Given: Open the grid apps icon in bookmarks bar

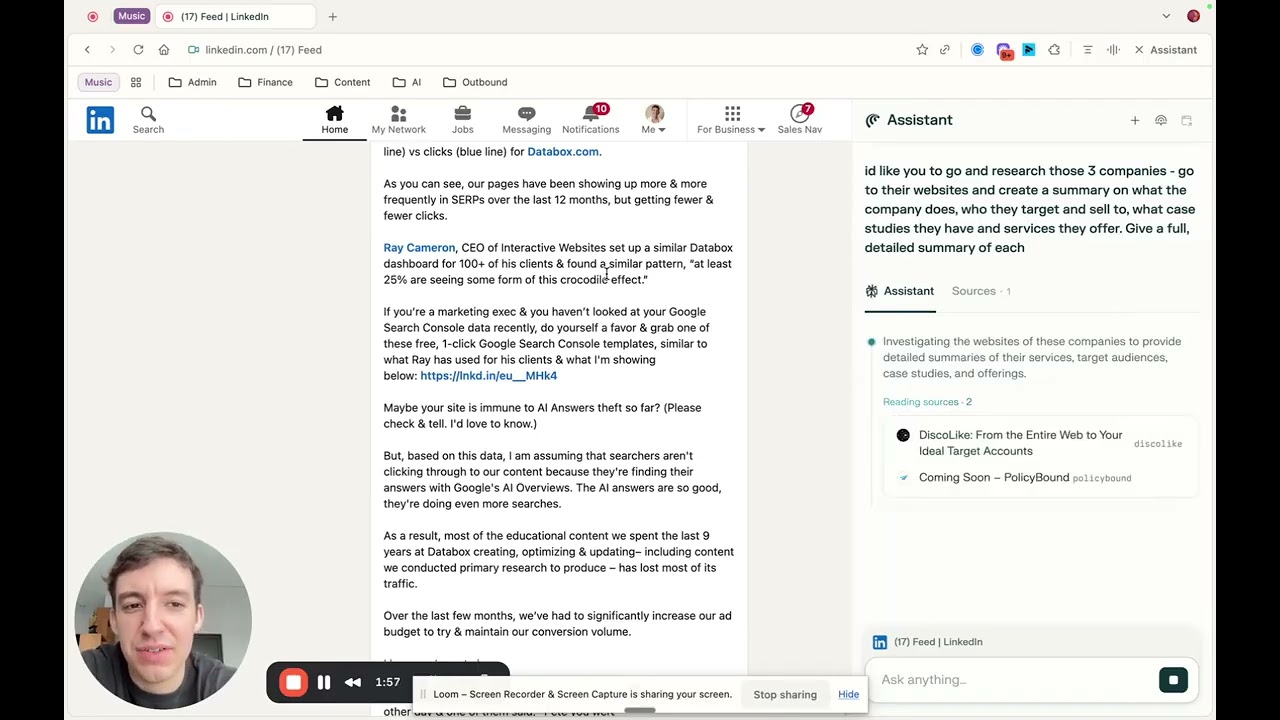Looking at the screenshot, I should click(x=136, y=82).
